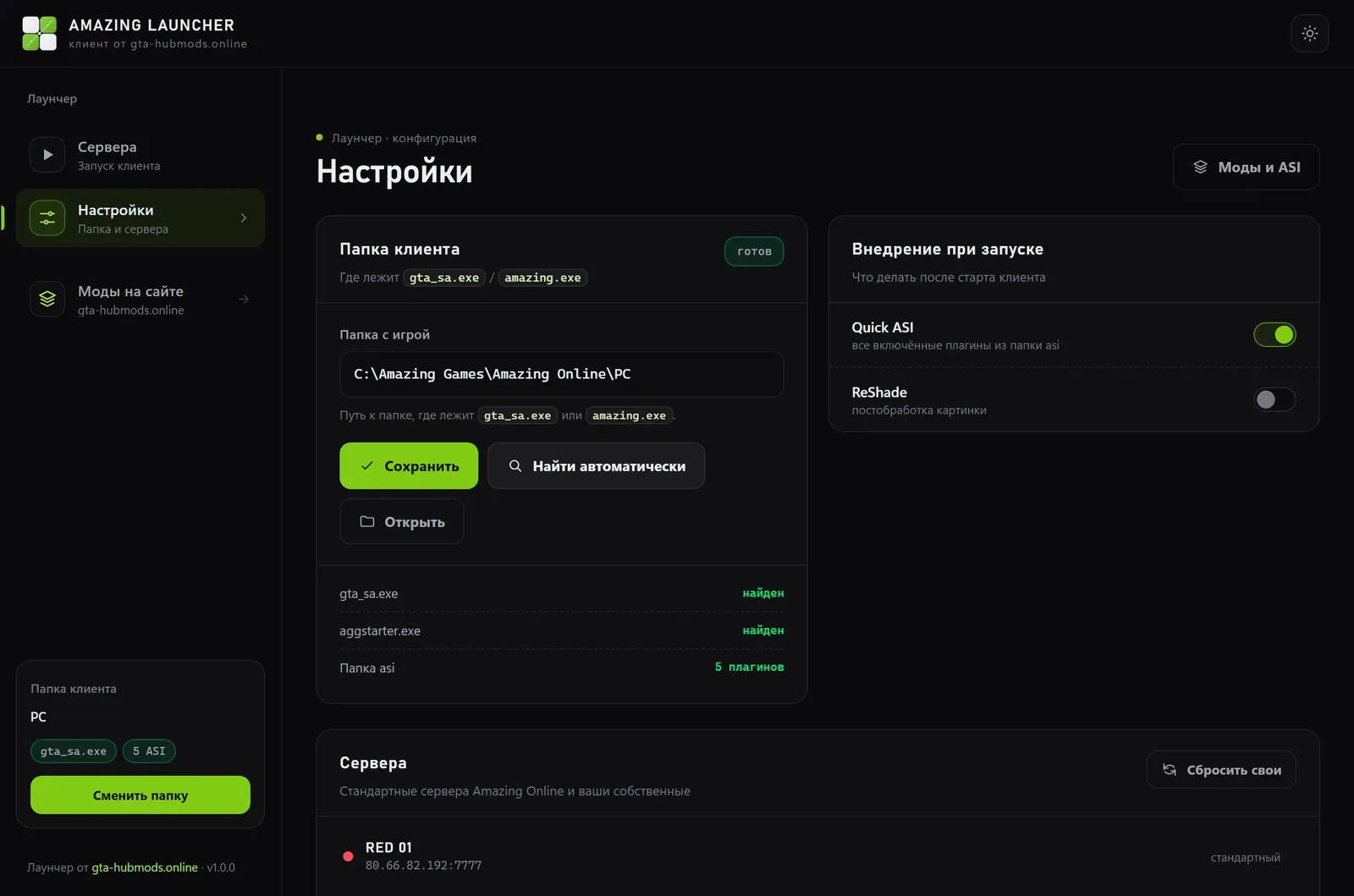This screenshot has width=1354, height=896.
Task: Select the RED 01 server row
Action: [x=817, y=856]
